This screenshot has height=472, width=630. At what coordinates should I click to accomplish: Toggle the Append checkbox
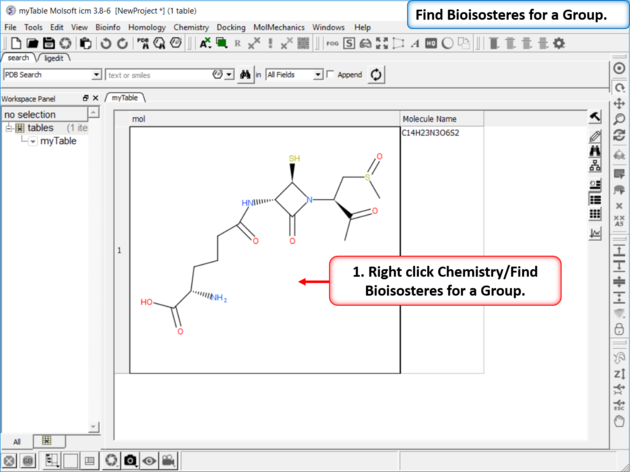coord(331,75)
